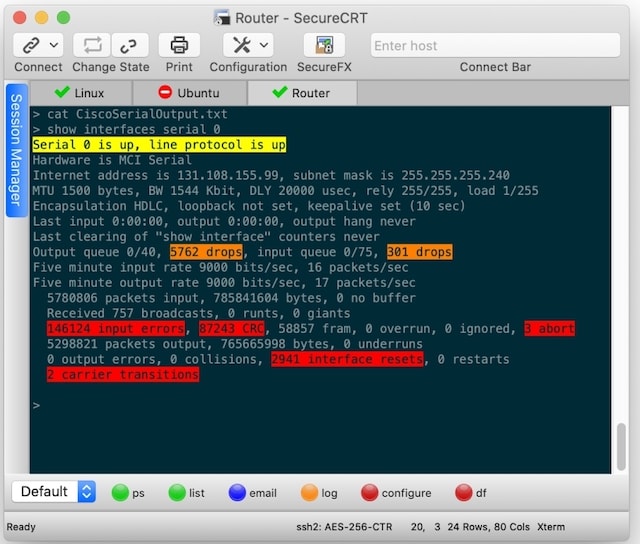The height and width of the screenshot is (544, 640).
Task: Click the log button
Action: (x=319, y=493)
